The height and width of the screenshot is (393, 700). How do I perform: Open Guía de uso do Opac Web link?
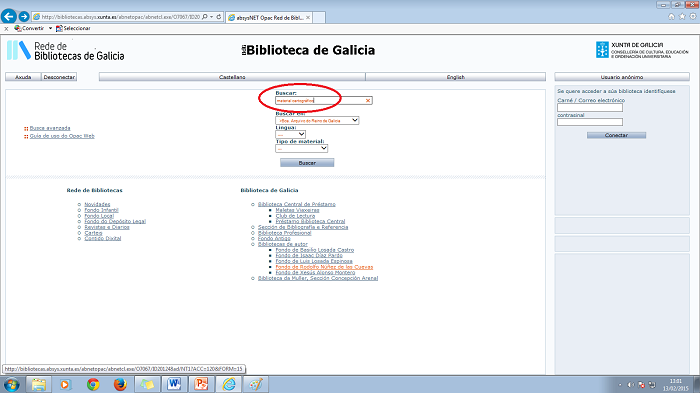click(x=62, y=136)
